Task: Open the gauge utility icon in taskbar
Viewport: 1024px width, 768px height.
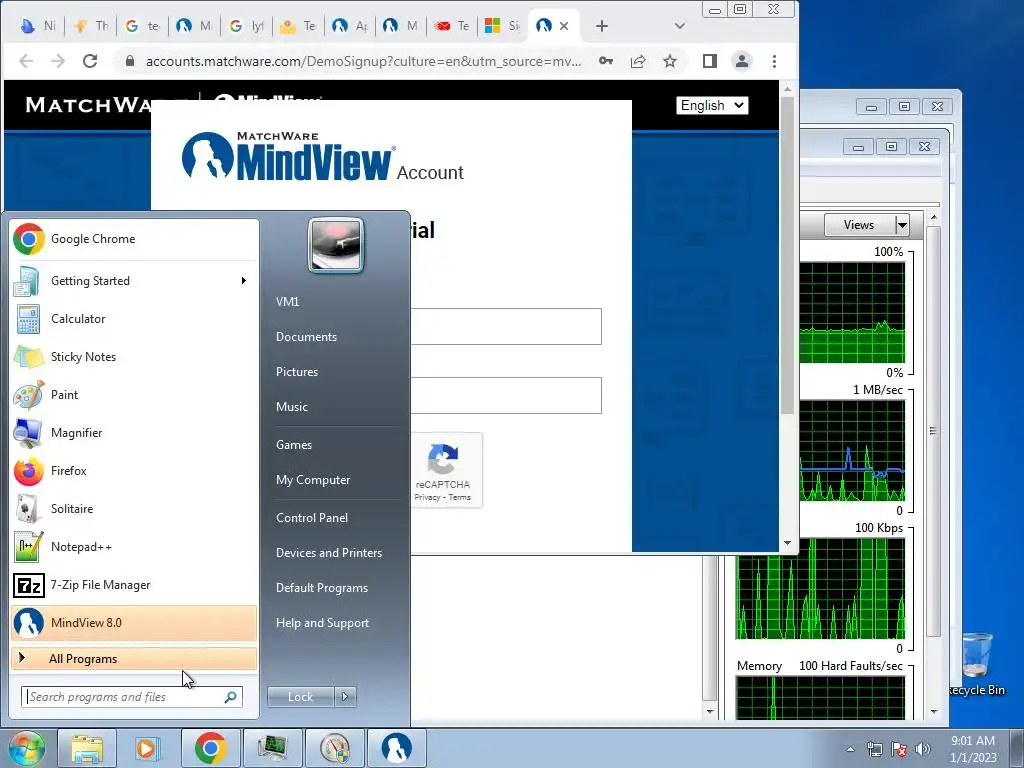Action: (x=335, y=748)
